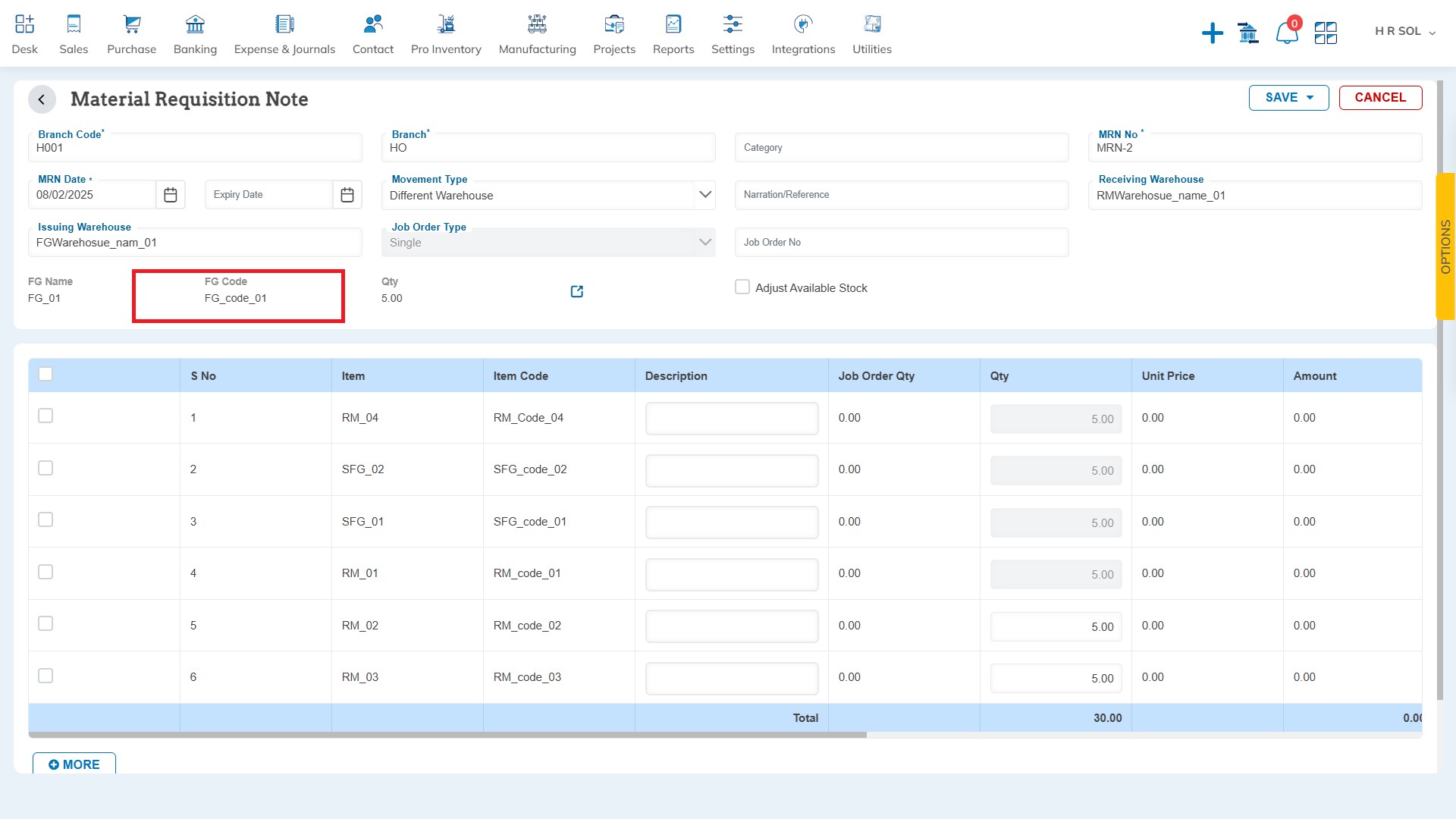The image size is (1456, 819).
Task: Click the Expiry Date calendar picker icon
Action: click(x=348, y=194)
